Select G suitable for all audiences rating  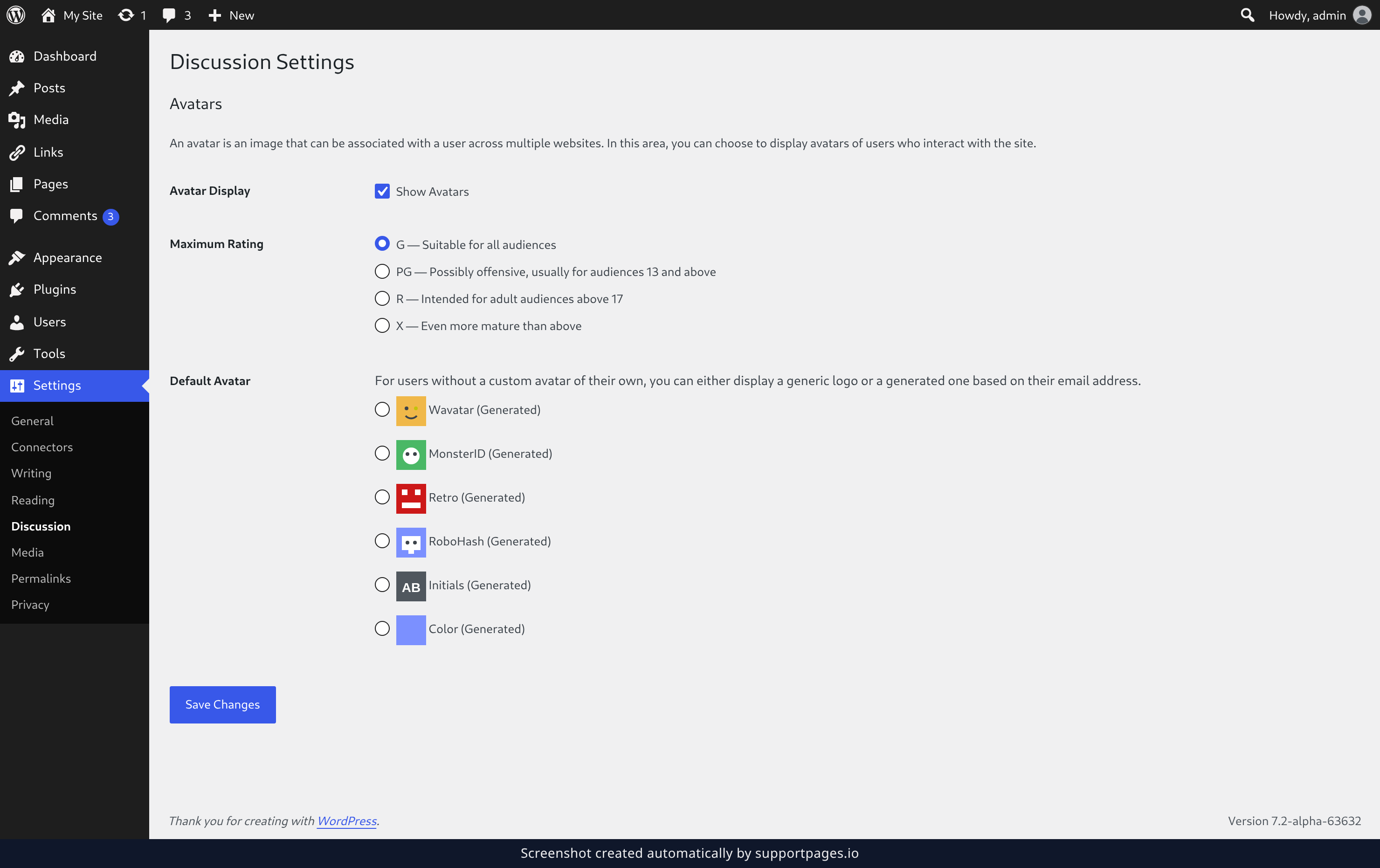coord(382,244)
